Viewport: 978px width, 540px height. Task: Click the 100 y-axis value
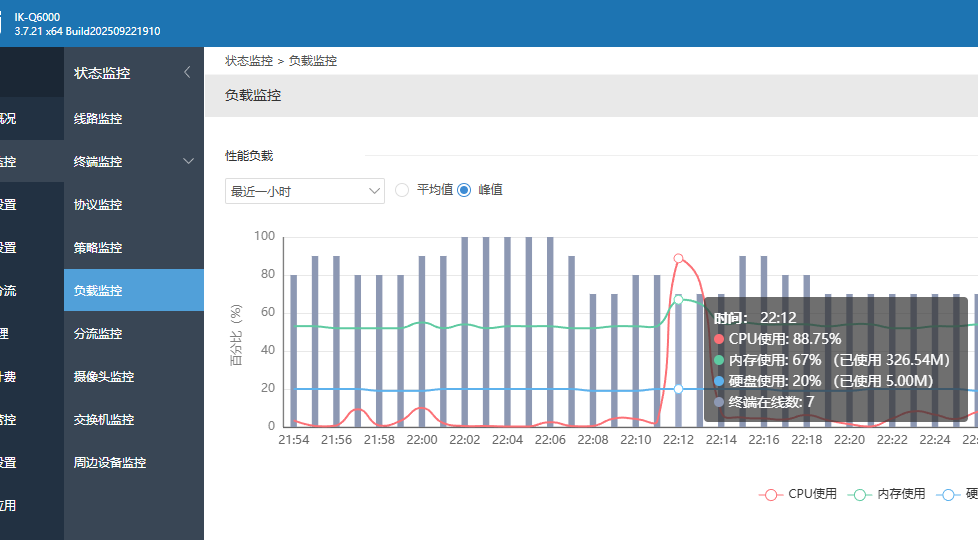[x=264, y=236]
